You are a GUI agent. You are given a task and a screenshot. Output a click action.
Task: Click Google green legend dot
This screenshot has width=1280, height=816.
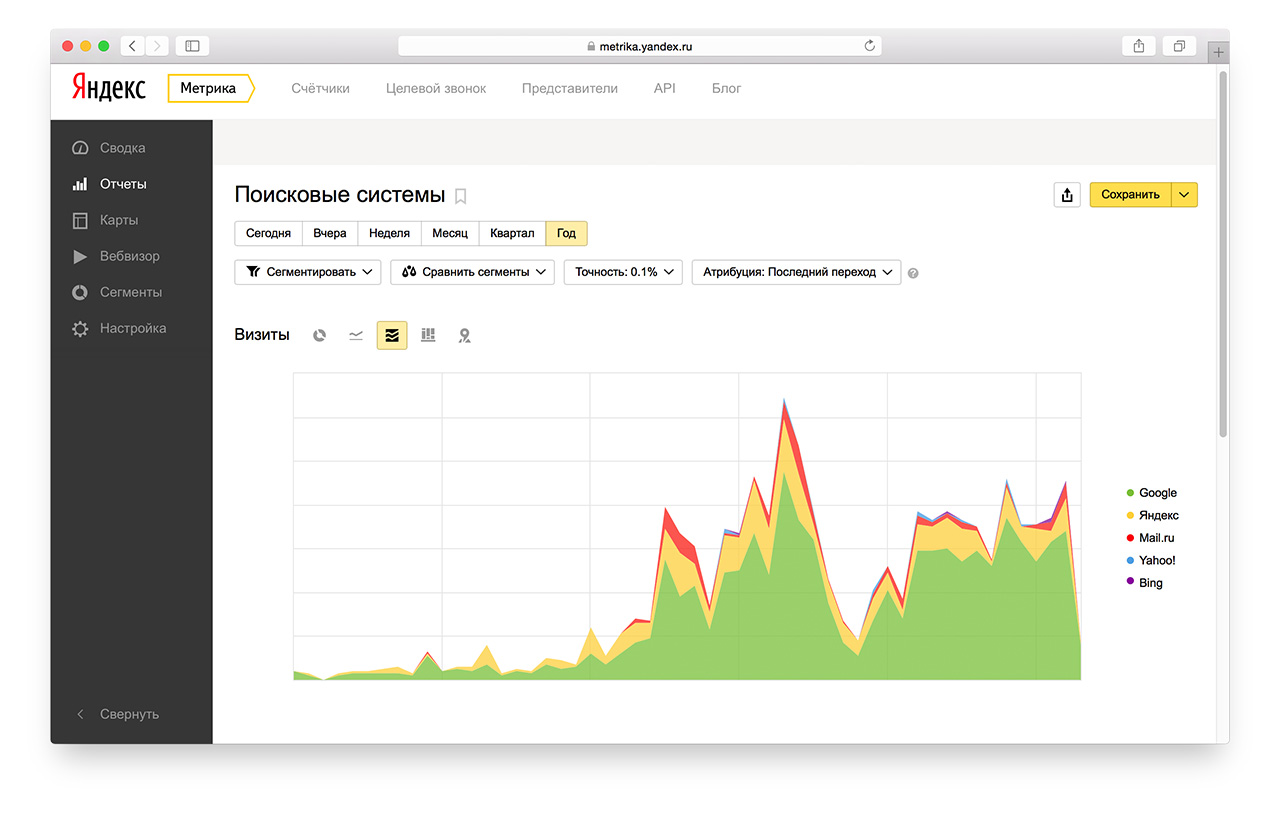pyautogui.click(x=1130, y=493)
